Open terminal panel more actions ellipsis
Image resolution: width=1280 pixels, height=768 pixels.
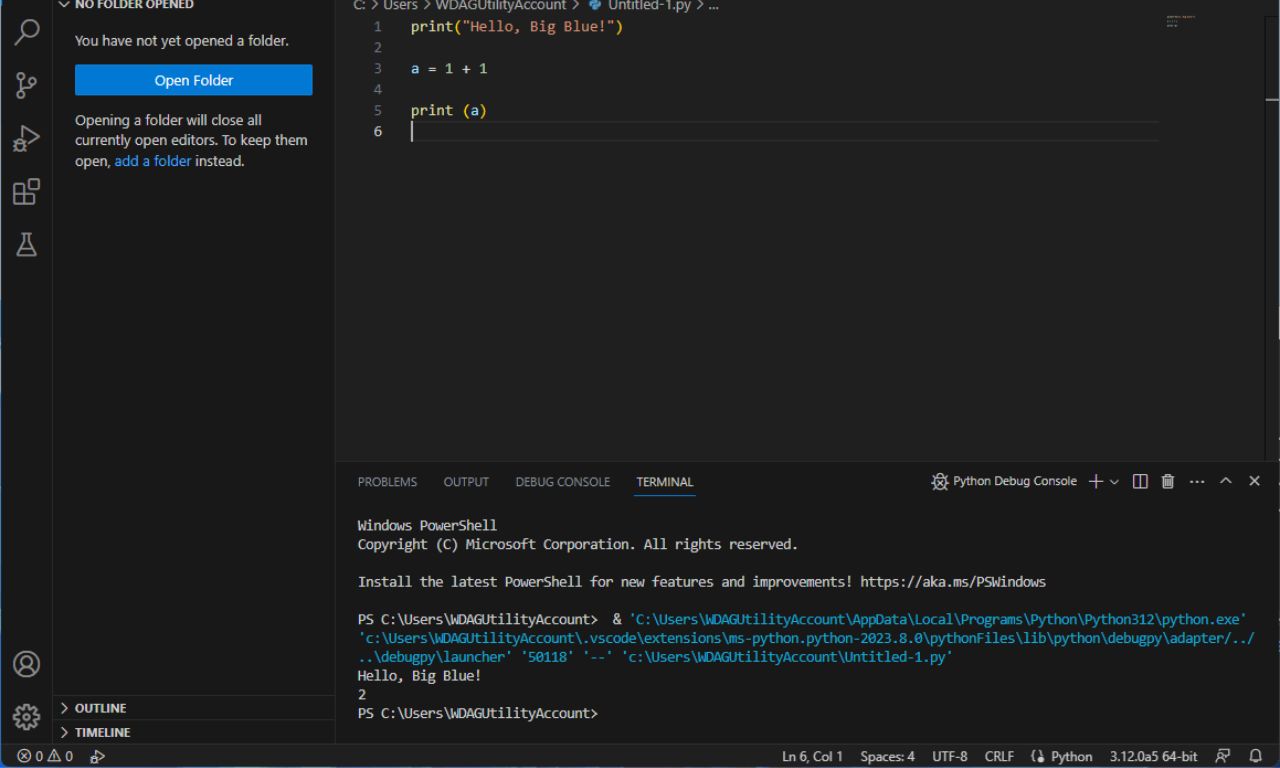coord(1197,482)
